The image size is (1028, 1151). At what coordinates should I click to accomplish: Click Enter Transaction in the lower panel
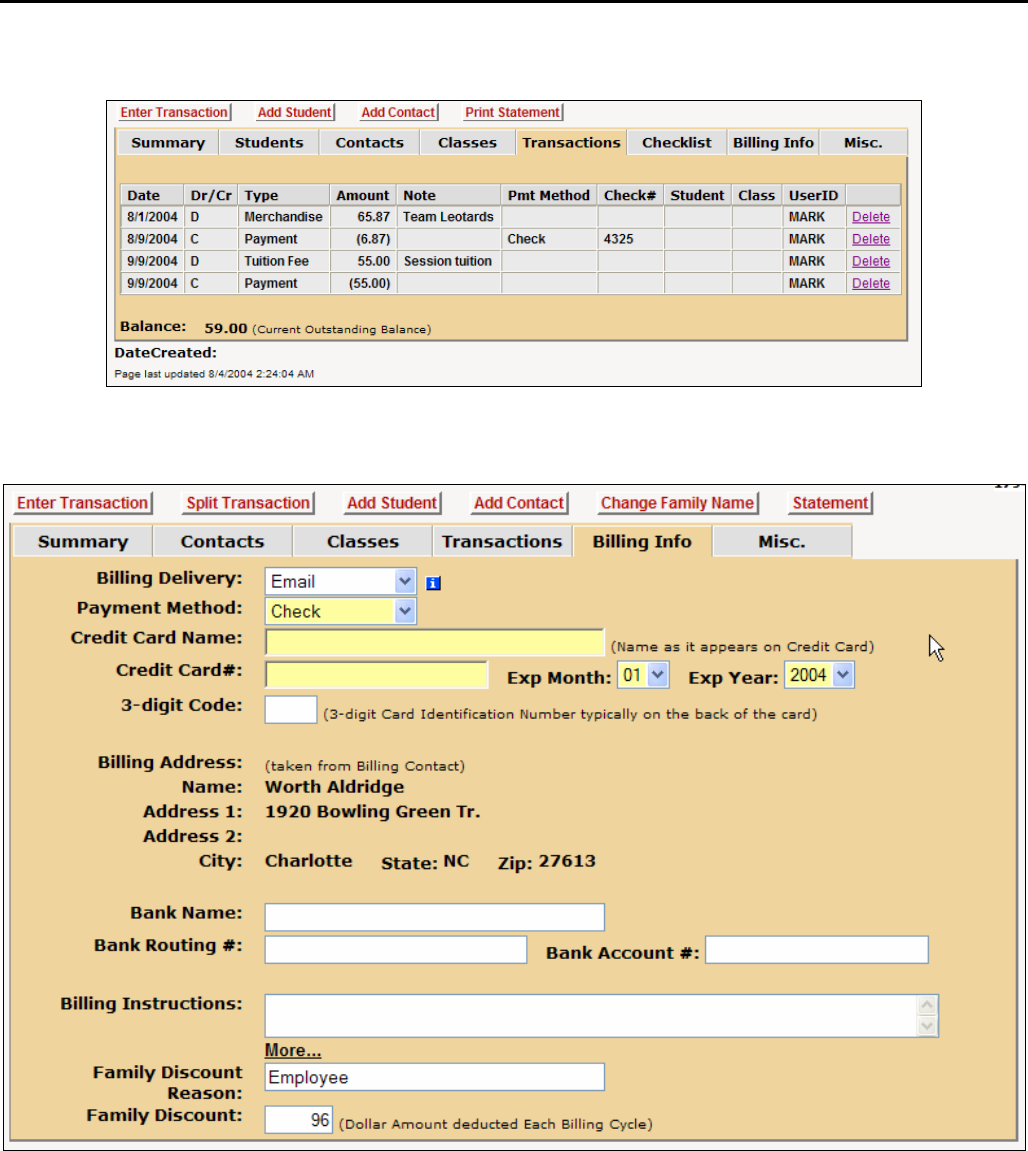pos(82,503)
